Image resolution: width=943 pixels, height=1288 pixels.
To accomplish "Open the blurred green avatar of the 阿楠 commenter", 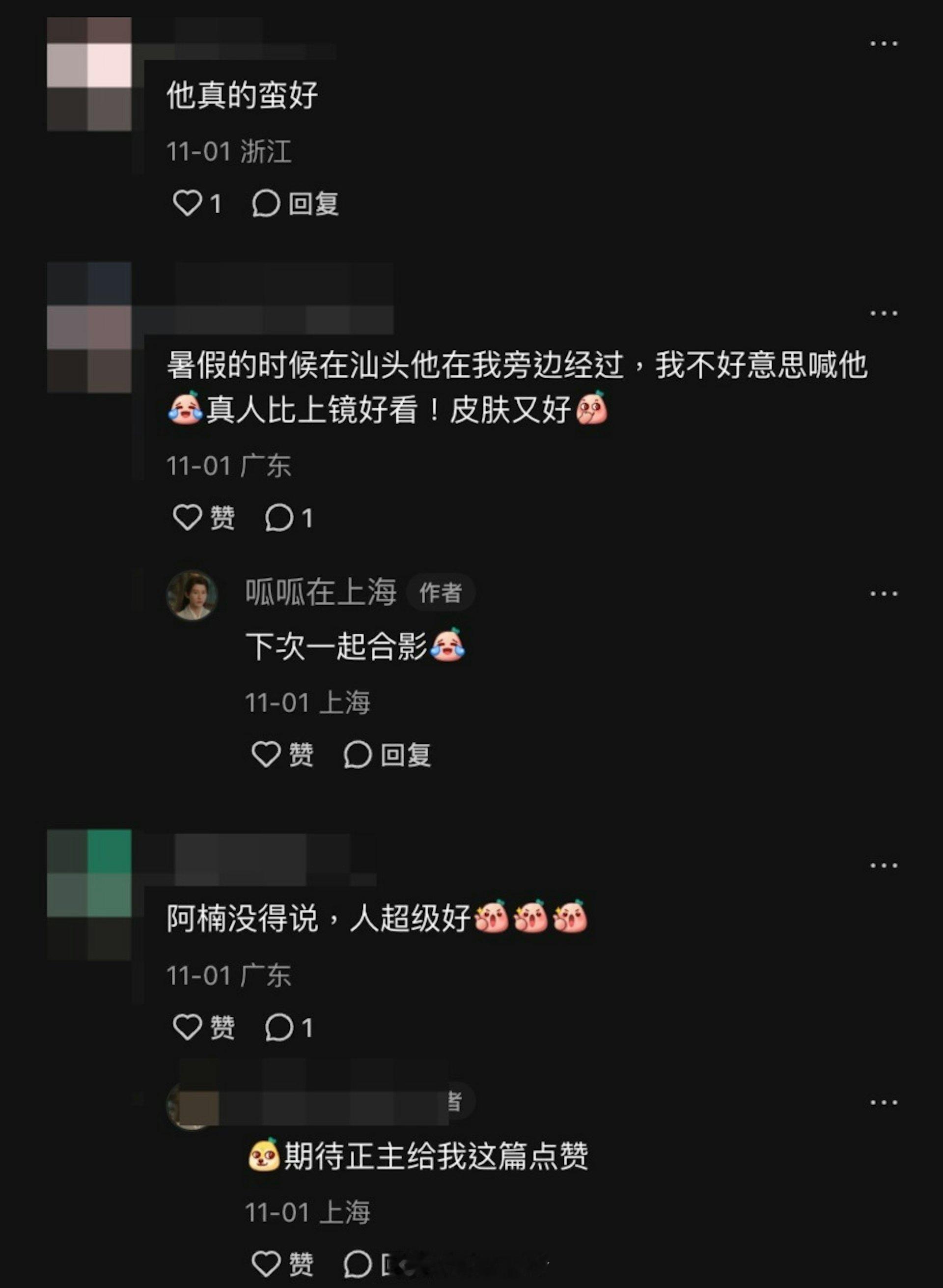I will tap(89, 894).
